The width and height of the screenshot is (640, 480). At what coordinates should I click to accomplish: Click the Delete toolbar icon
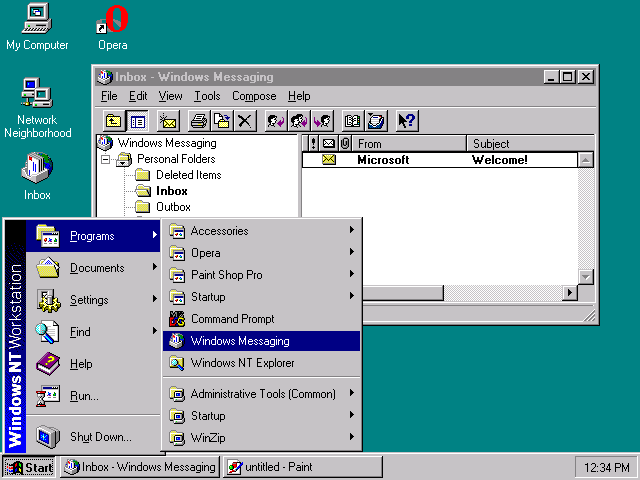tap(245, 121)
